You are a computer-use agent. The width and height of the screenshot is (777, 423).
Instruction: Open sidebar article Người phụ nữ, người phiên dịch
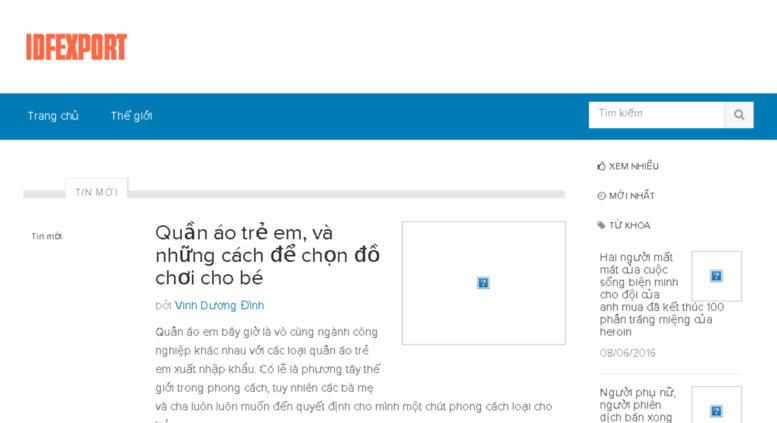pos(638,405)
